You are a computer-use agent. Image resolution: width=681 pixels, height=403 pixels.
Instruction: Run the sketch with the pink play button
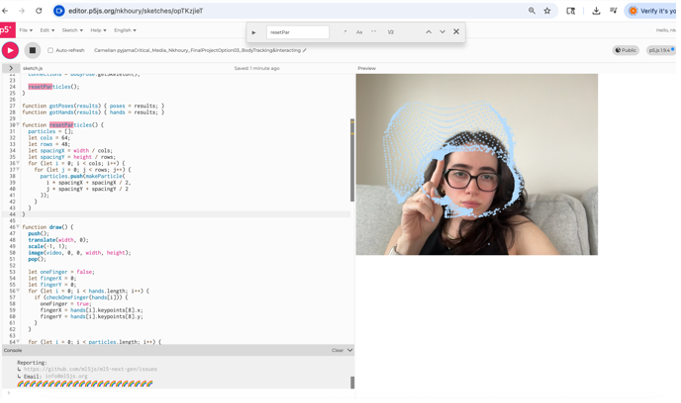[10, 50]
